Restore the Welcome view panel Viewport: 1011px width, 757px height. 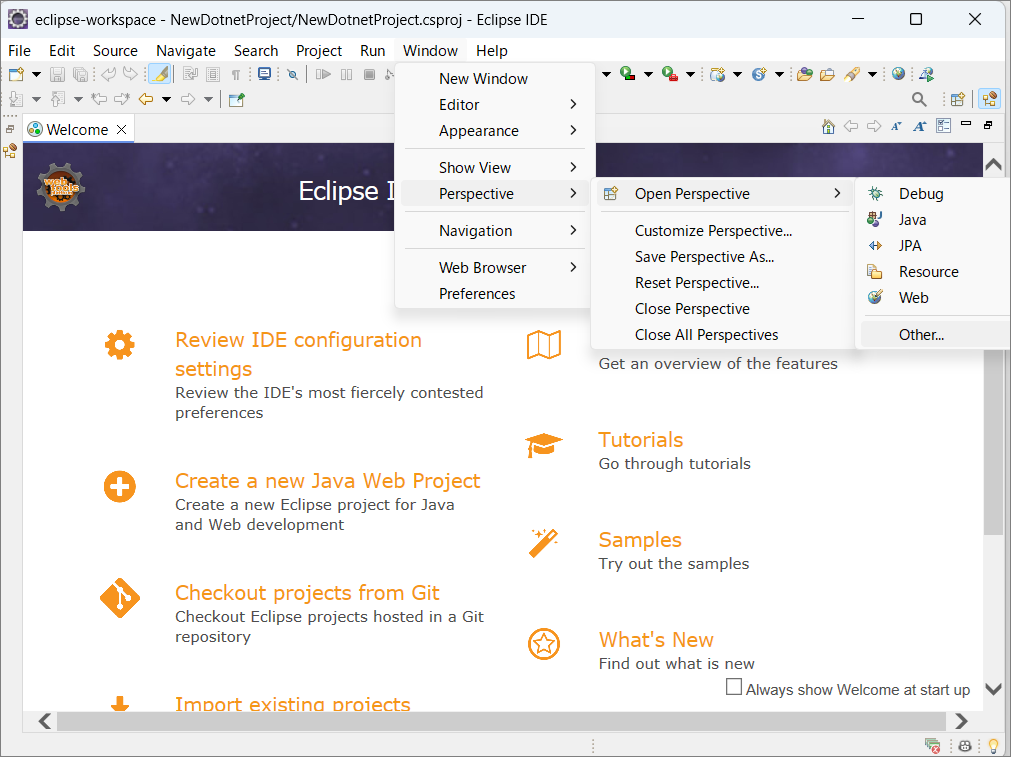point(988,125)
